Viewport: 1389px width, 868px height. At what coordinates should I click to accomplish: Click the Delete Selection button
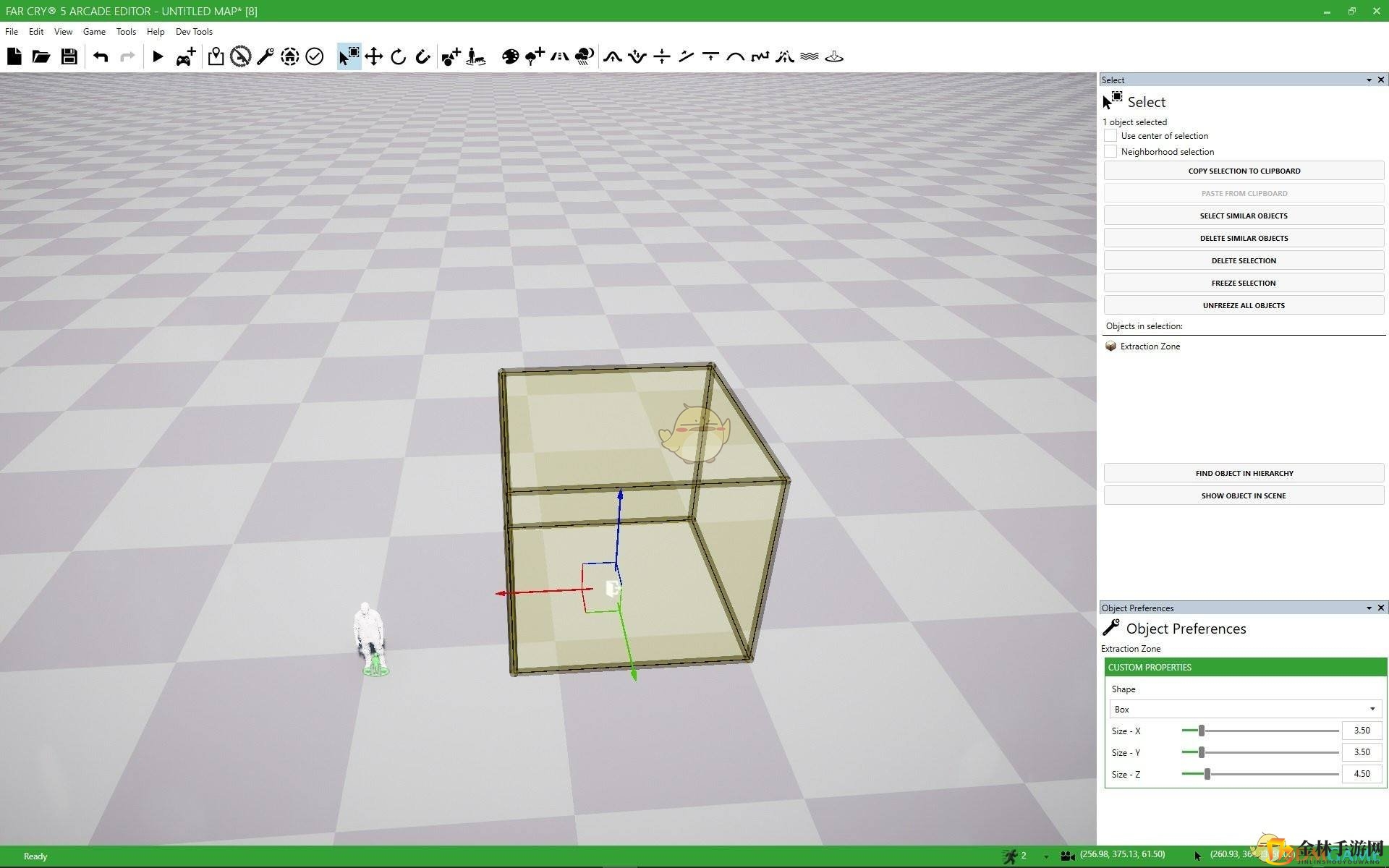pos(1244,260)
